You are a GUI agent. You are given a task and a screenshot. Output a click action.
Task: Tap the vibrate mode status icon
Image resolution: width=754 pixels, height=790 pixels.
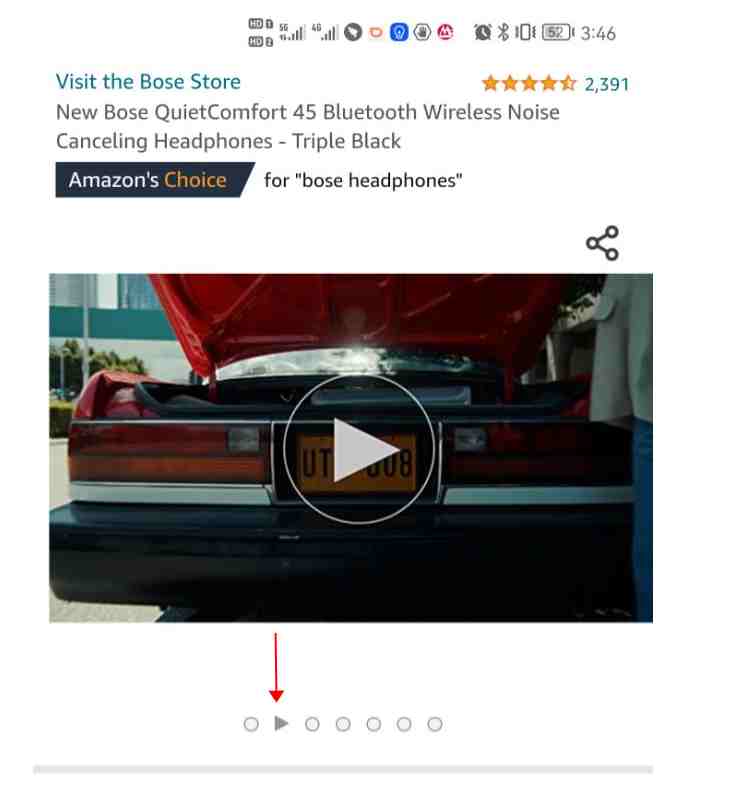[x=525, y=32]
